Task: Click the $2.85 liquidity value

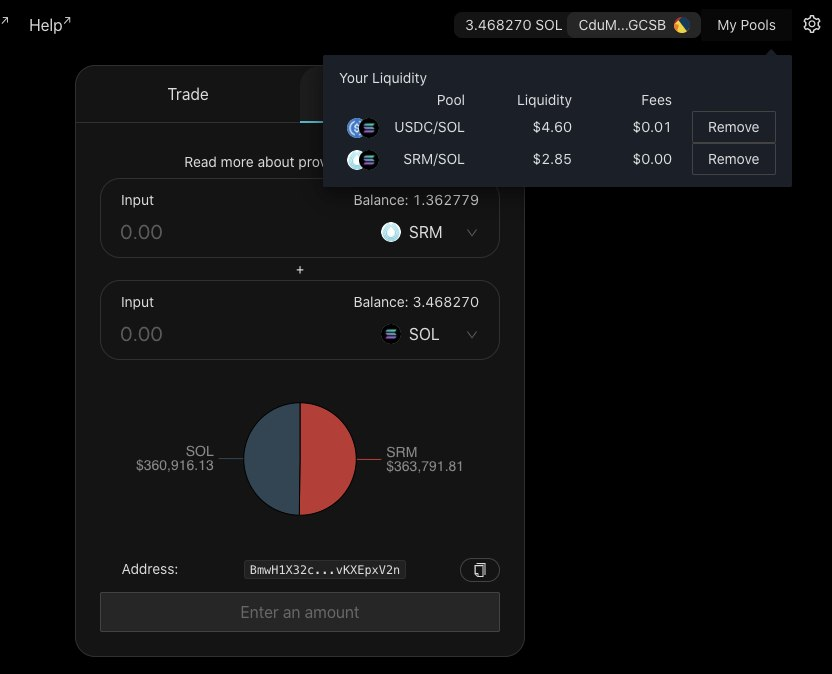Action: [552, 159]
